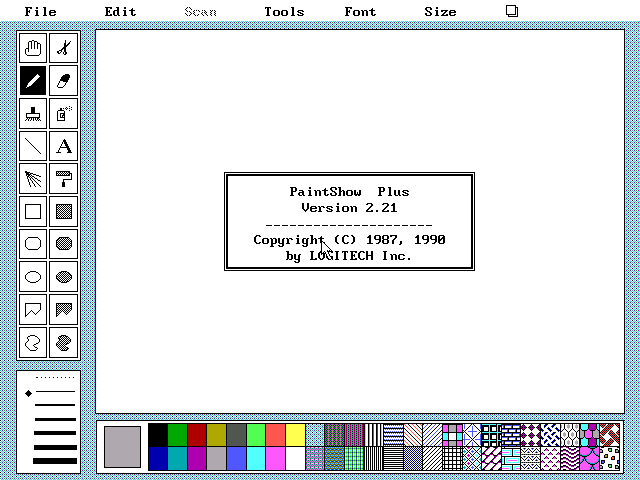Choose the third solid line width

[x=55, y=419]
